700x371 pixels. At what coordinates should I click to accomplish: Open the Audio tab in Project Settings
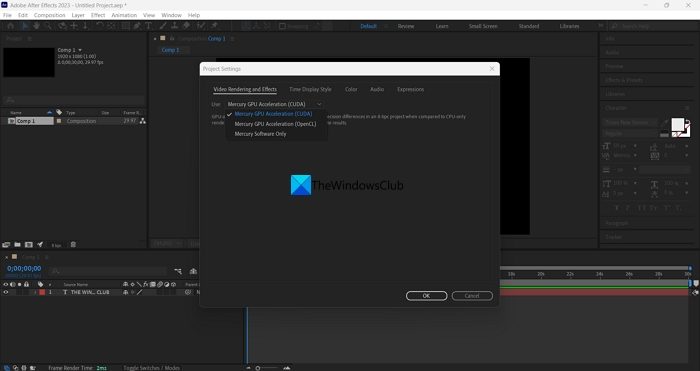377,89
